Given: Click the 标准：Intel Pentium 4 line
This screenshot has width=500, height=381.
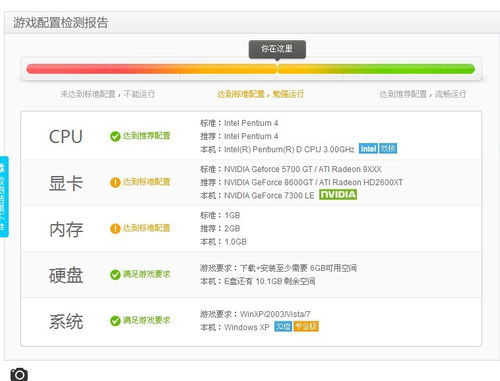Looking at the screenshot, I should [x=239, y=123].
